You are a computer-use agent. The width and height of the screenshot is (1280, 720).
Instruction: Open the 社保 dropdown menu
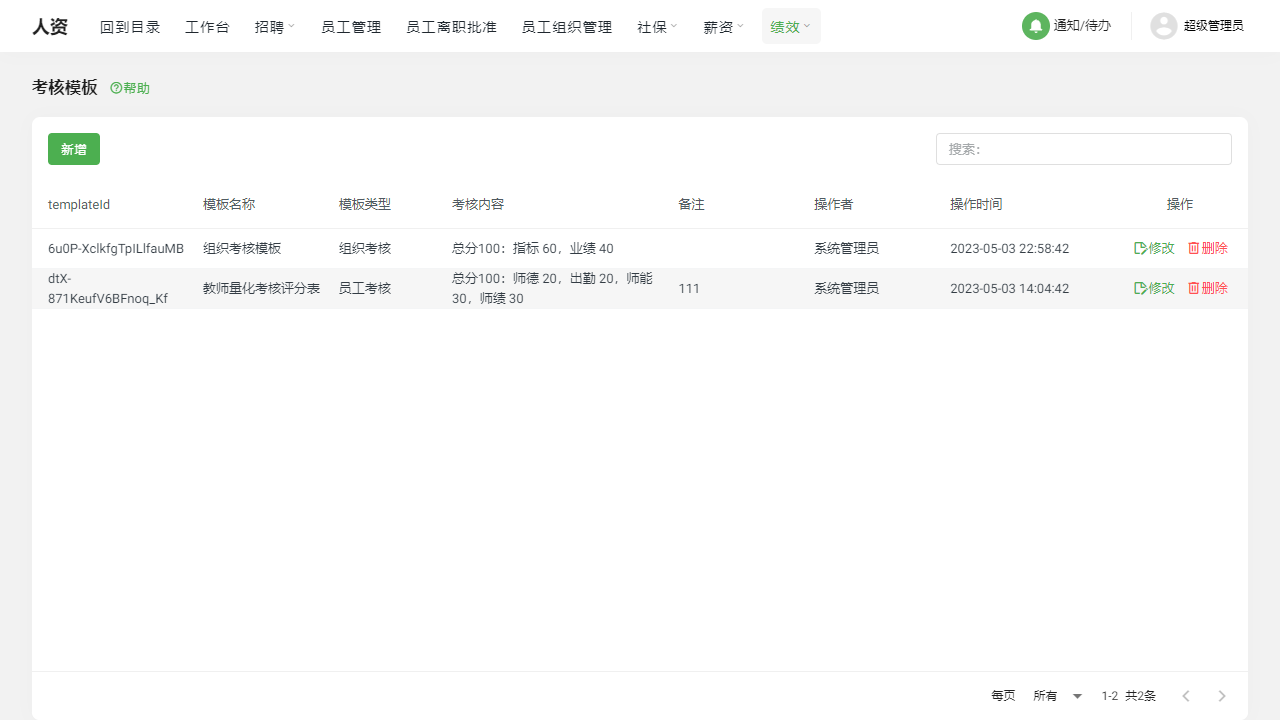point(656,26)
